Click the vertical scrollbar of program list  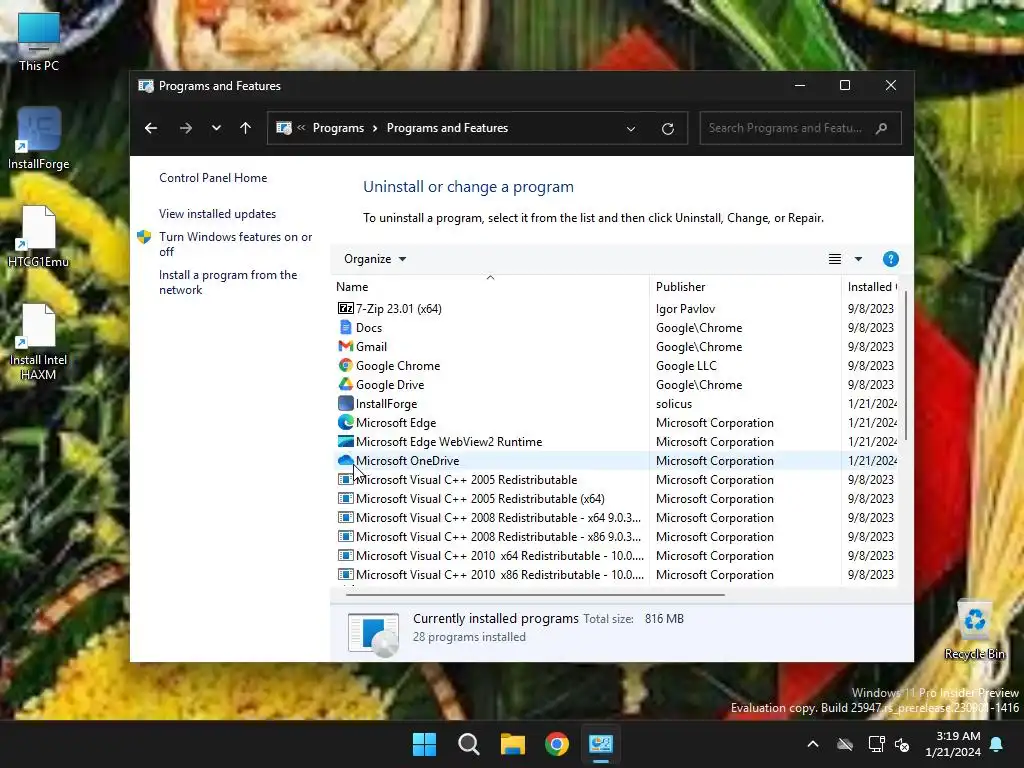[x=906, y=366]
